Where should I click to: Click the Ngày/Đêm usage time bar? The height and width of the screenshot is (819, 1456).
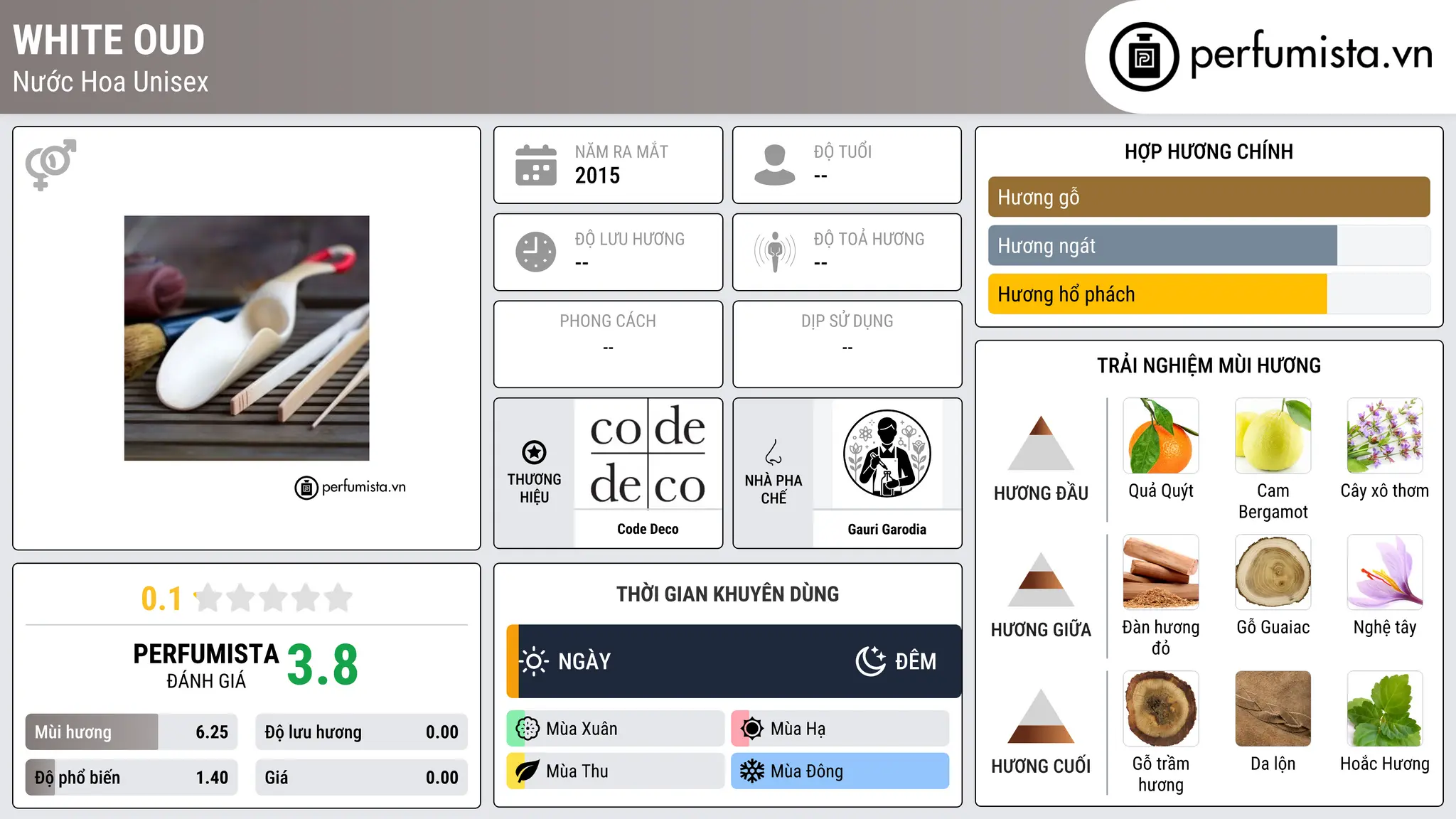pyautogui.click(x=734, y=661)
